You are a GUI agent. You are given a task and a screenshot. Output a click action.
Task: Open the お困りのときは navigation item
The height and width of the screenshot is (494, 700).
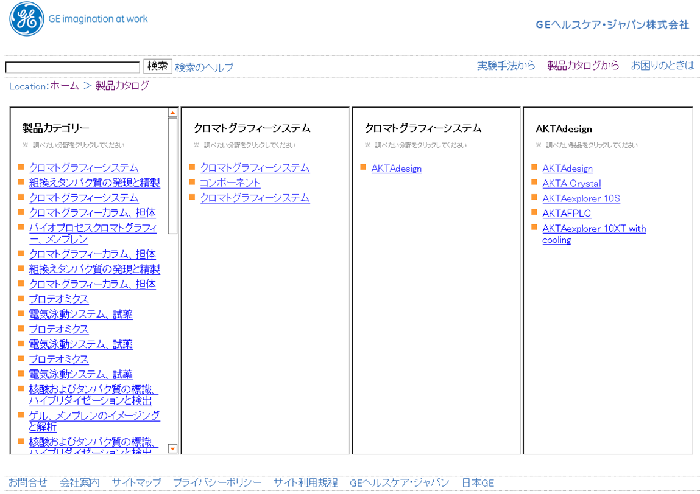pyautogui.click(x=662, y=66)
